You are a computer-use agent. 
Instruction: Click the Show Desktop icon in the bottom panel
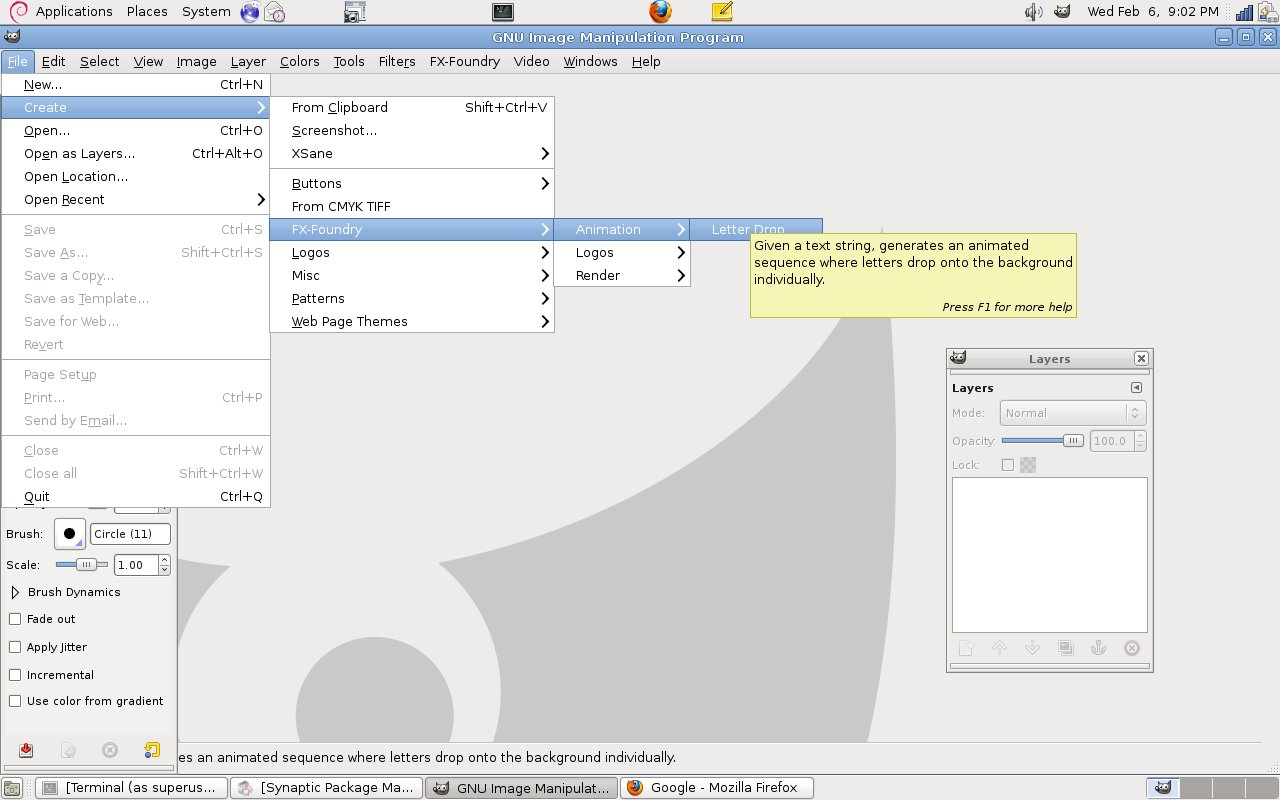[x=12, y=788]
